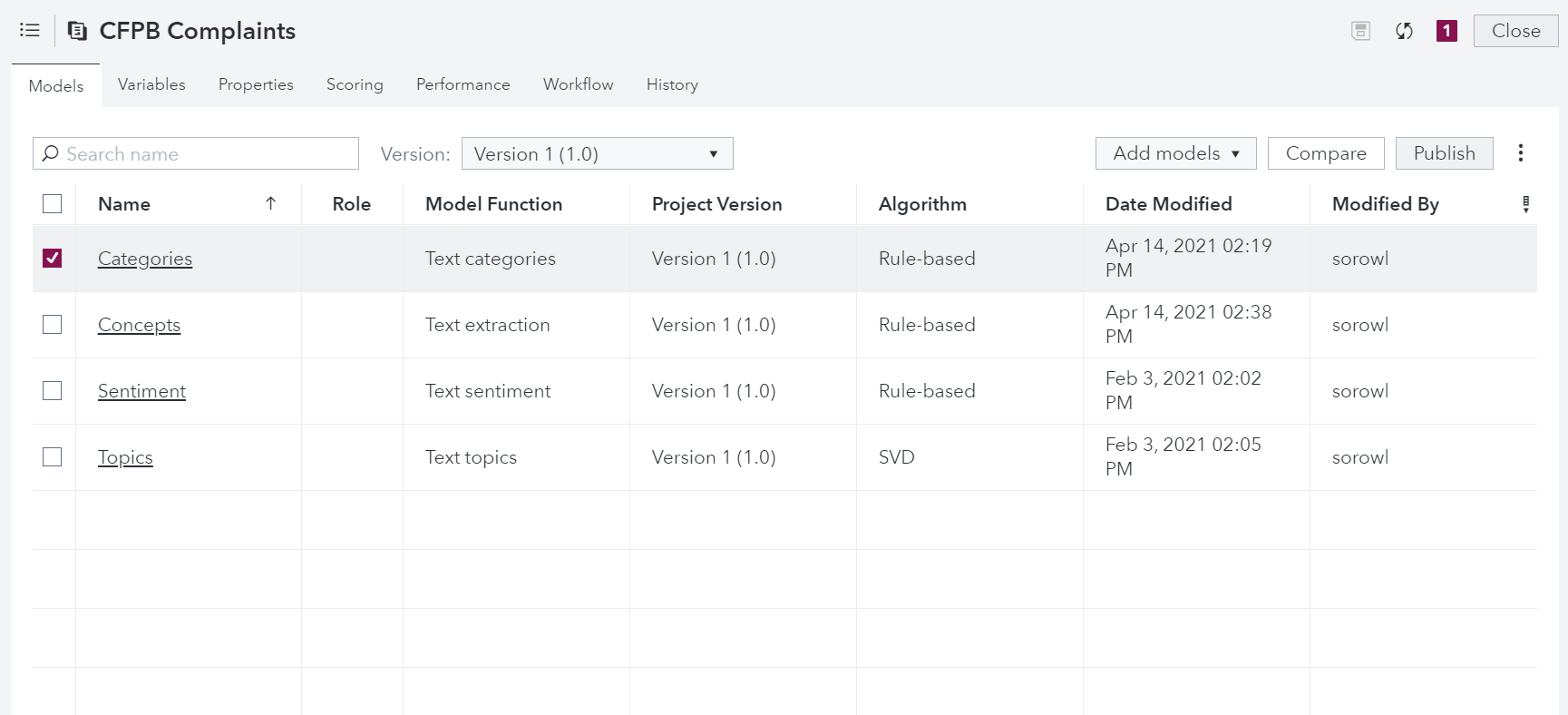
Task: Open the Sentiment model link
Action: point(141,391)
